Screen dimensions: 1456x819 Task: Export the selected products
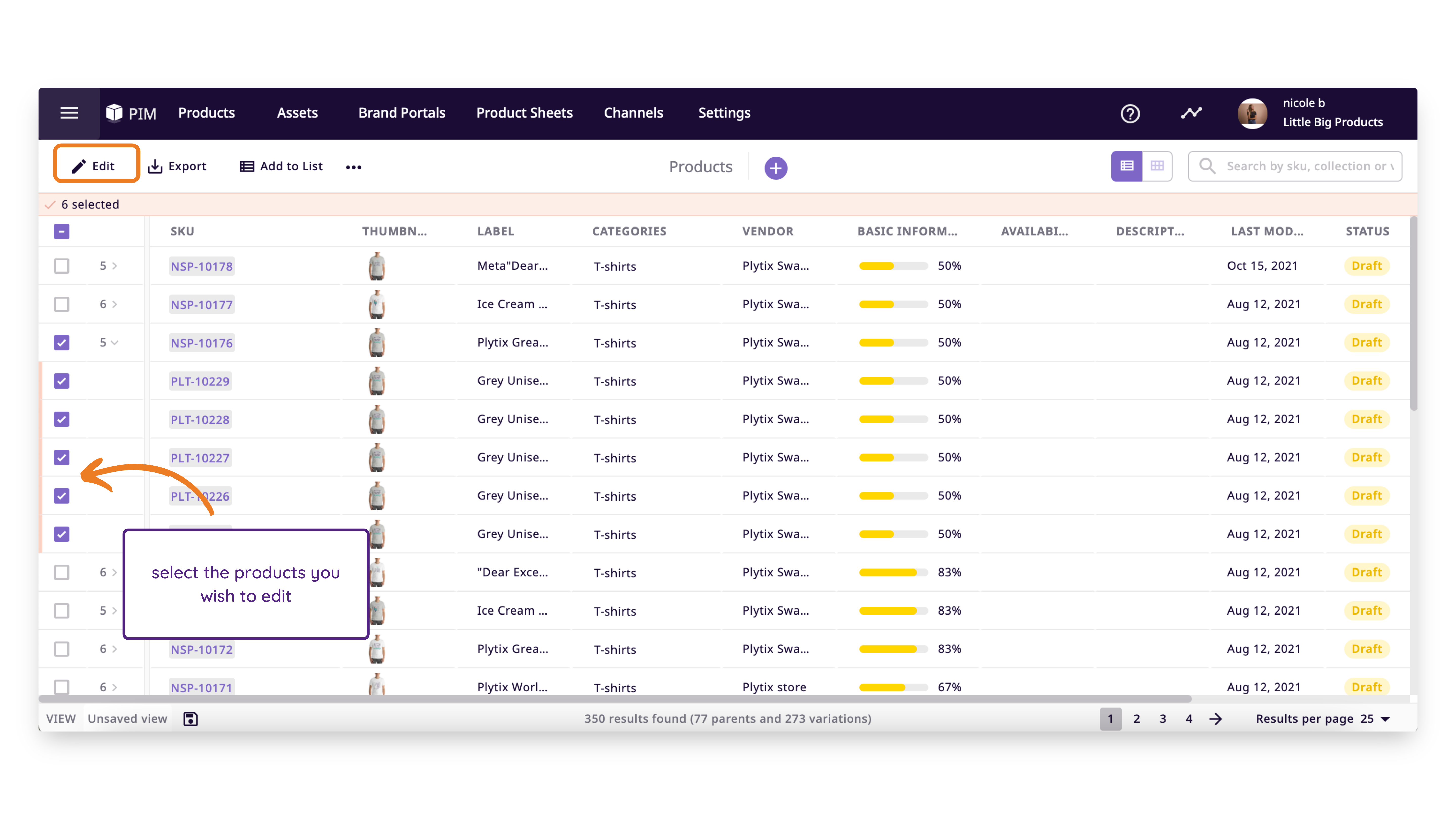pyautogui.click(x=177, y=166)
